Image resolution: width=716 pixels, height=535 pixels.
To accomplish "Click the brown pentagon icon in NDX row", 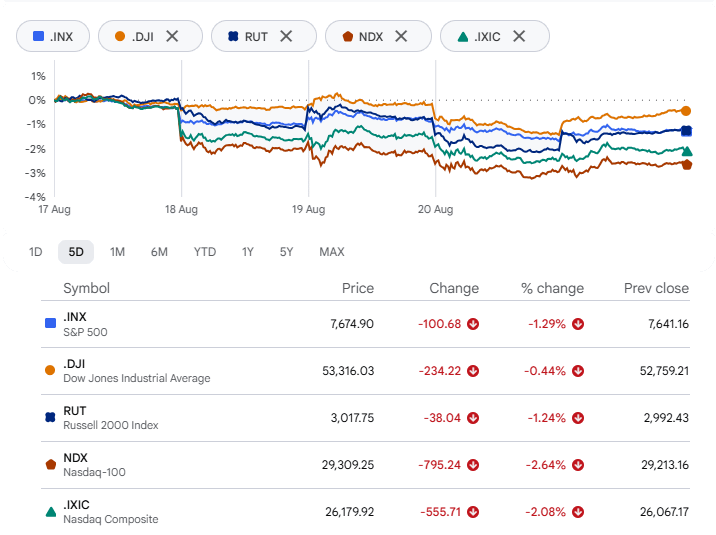I will coord(51,464).
